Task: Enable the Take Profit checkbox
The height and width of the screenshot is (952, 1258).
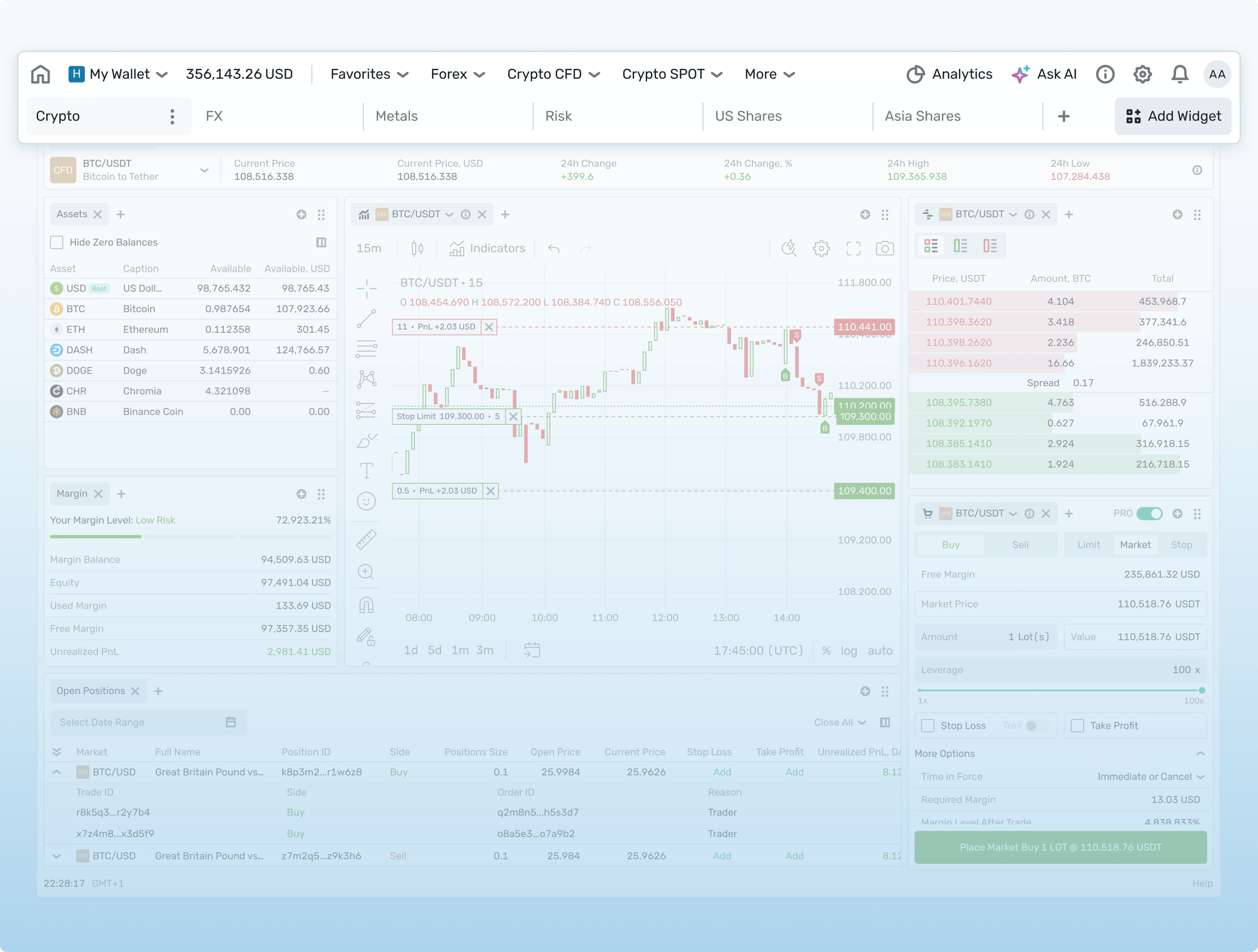Action: (x=1077, y=725)
